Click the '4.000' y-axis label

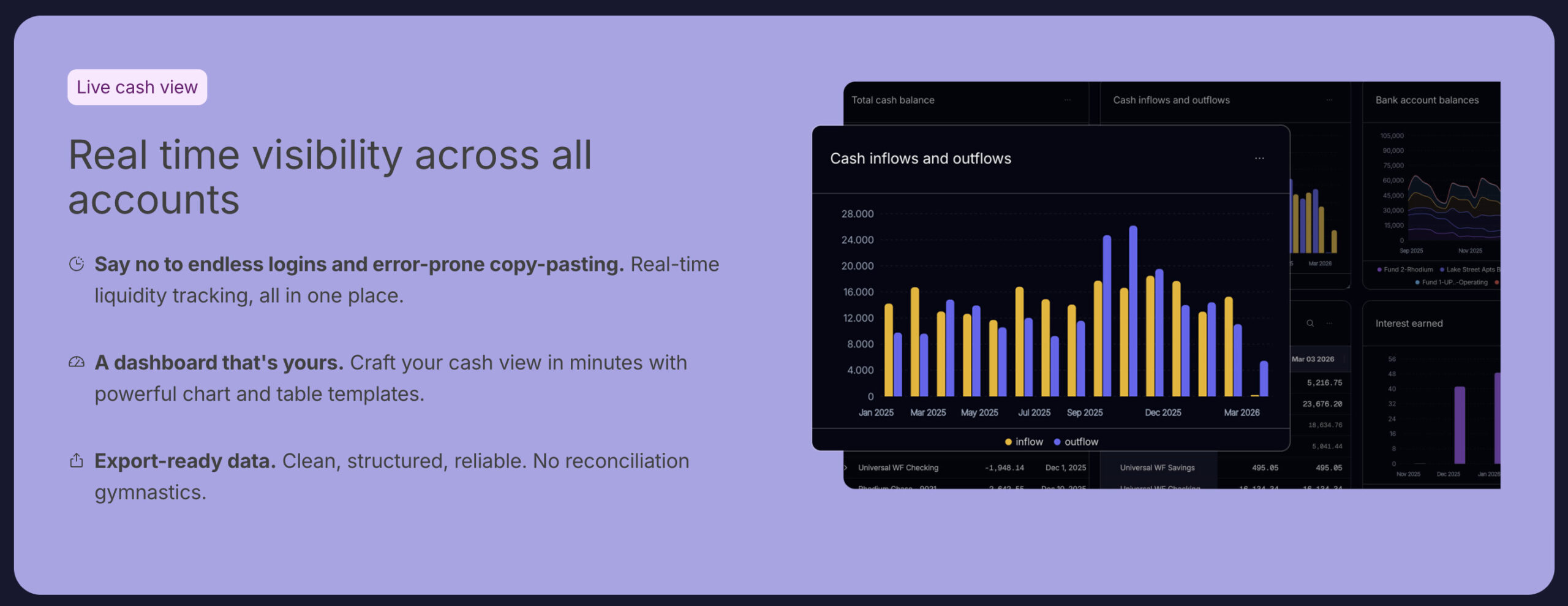tap(860, 370)
